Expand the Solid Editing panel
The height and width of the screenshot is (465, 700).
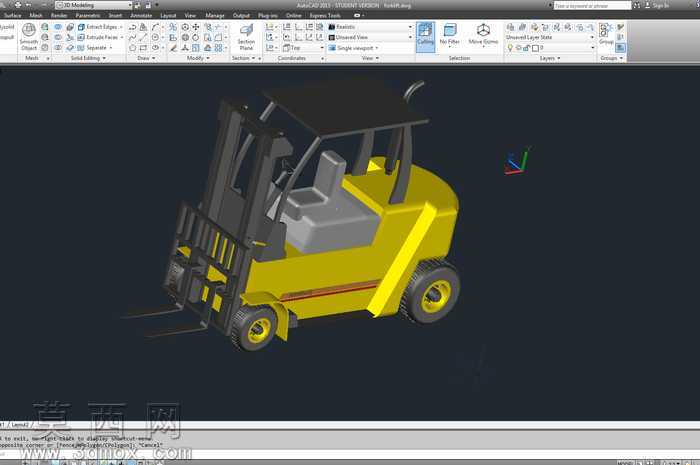tap(88, 58)
